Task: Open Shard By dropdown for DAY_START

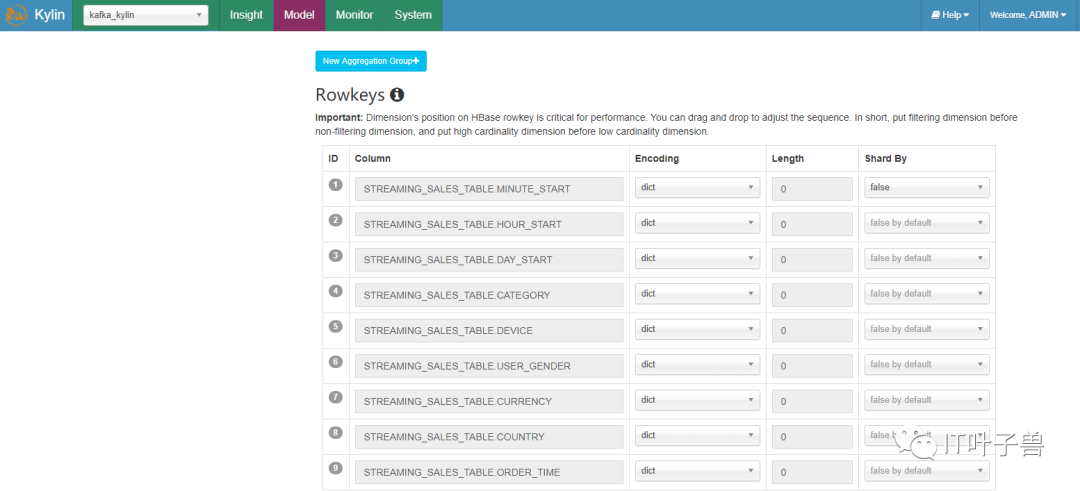Action: pyautogui.click(x=927, y=258)
